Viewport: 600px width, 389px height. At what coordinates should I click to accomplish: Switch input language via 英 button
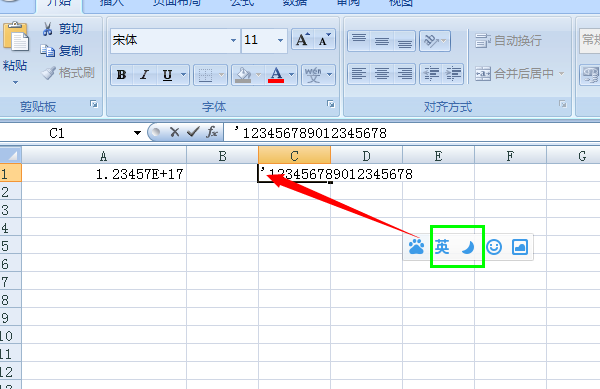(442, 247)
